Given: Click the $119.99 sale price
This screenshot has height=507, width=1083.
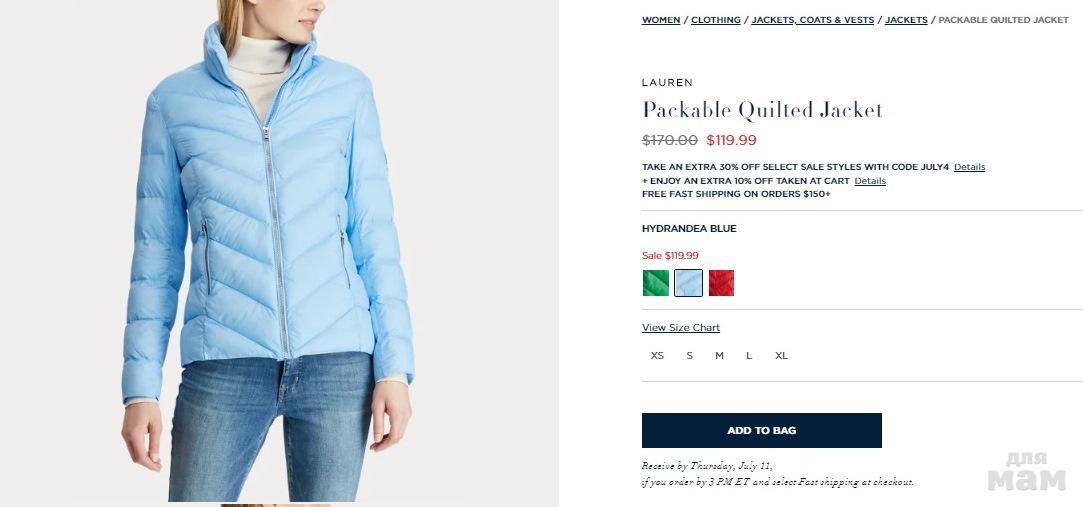Looking at the screenshot, I should [731, 140].
